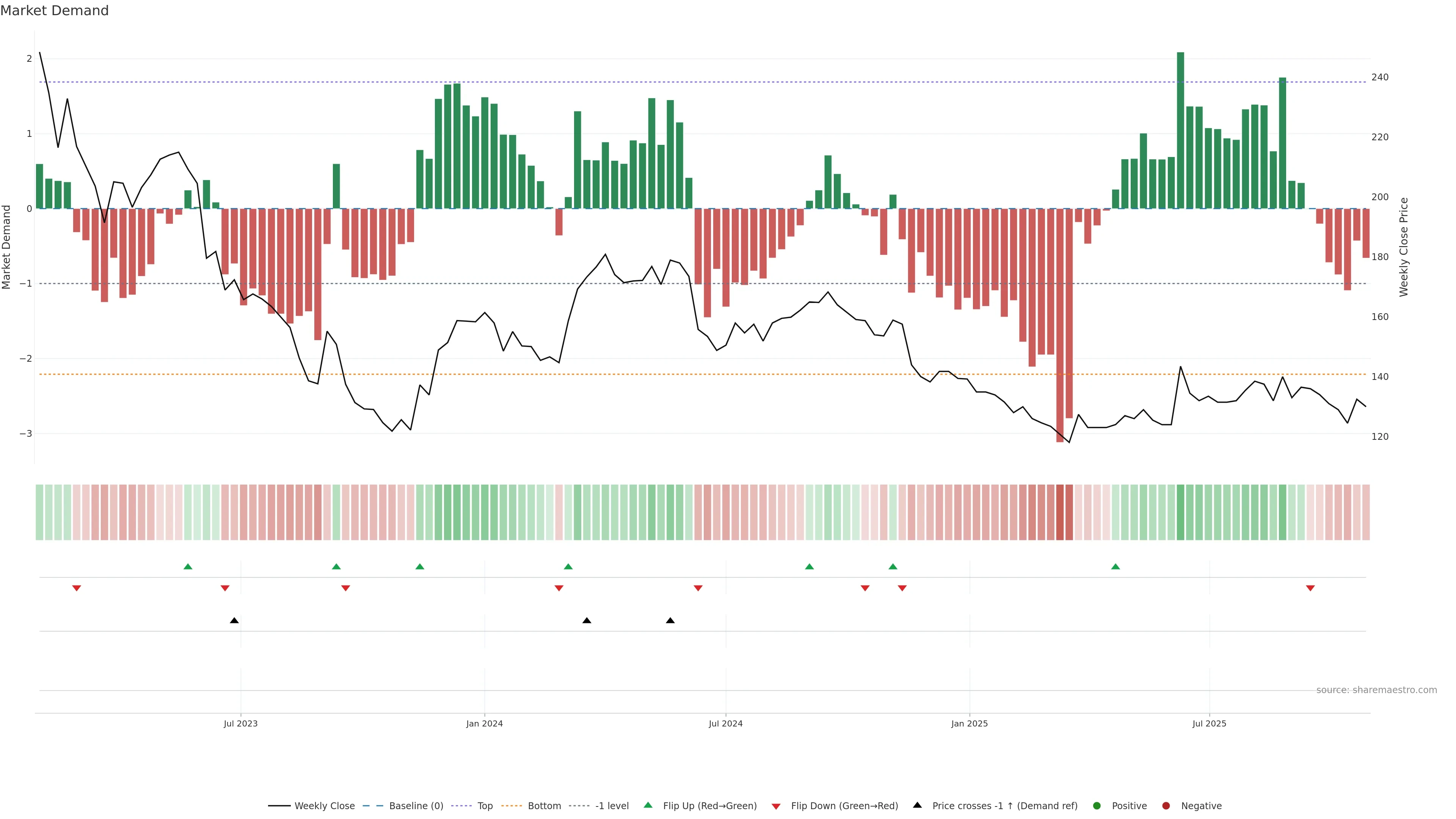Click the green Flip Up legend triangle
The height and width of the screenshot is (819, 1456).
click(x=648, y=805)
